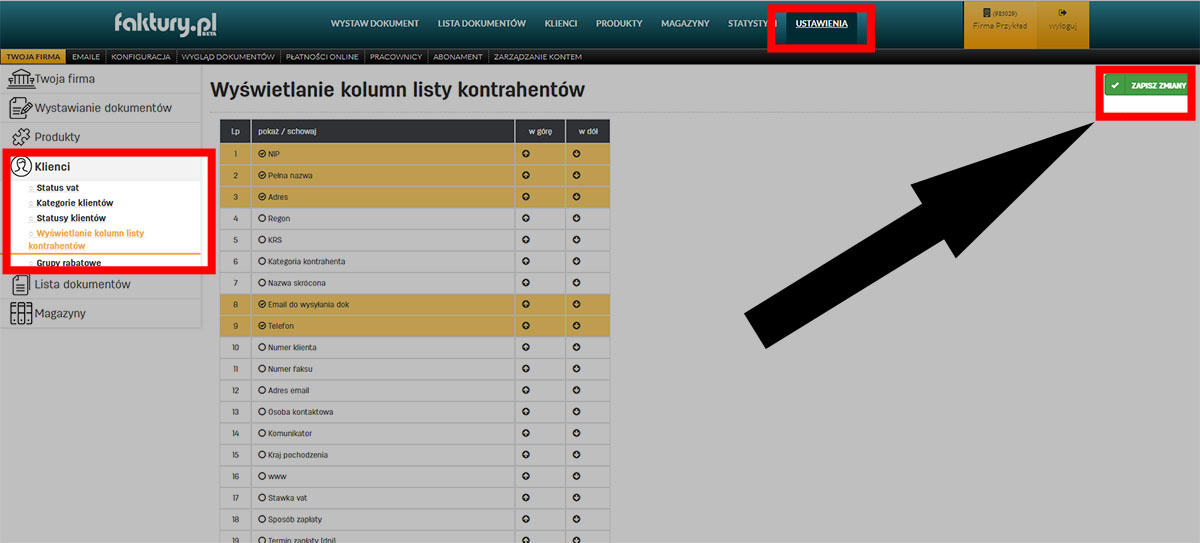The height and width of the screenshot is (543, 1200).
Task: Switch to Konfiguracja tab
Action: (x=141, y=57)
